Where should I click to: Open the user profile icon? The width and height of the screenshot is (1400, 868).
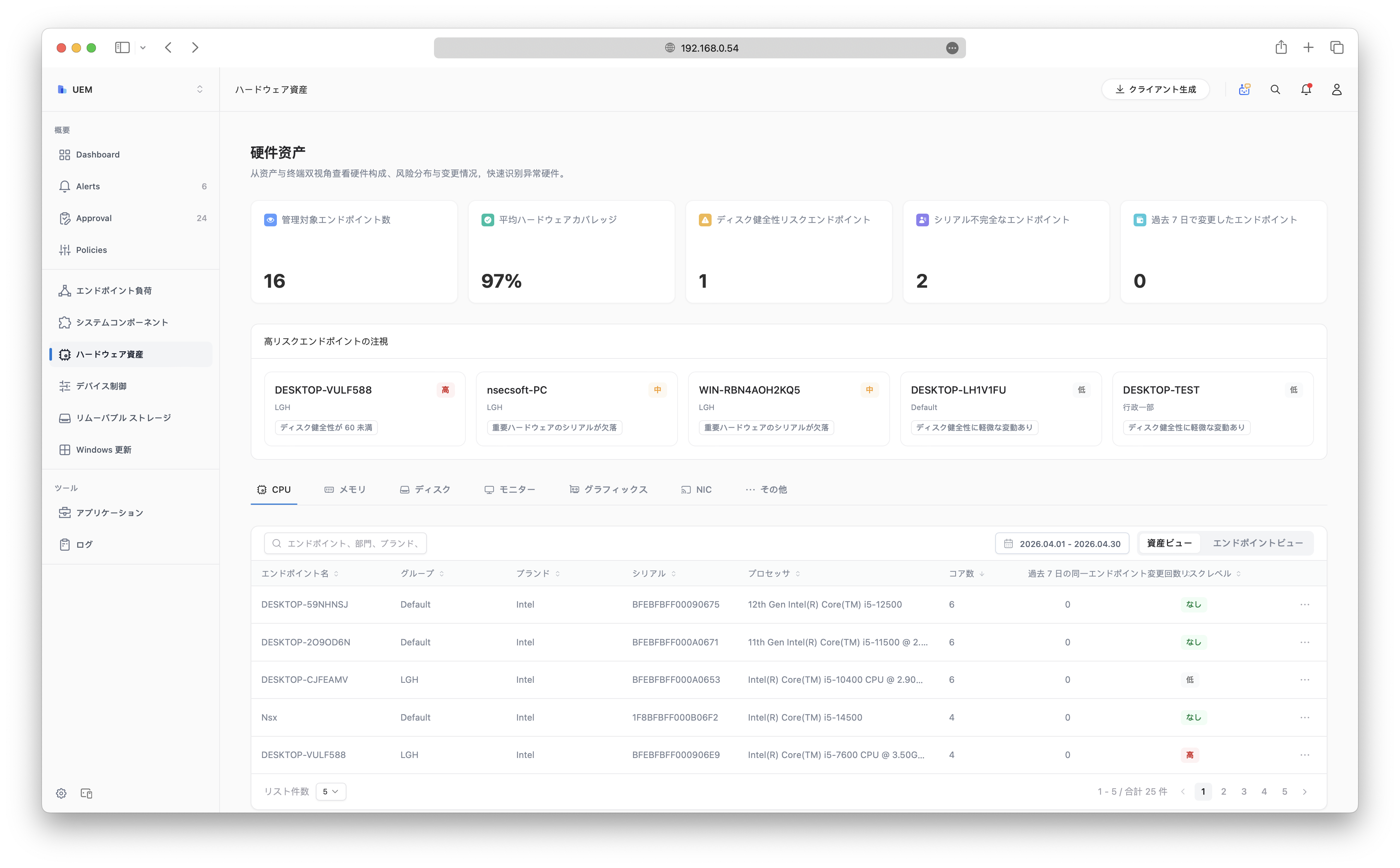click(1336, 89)
